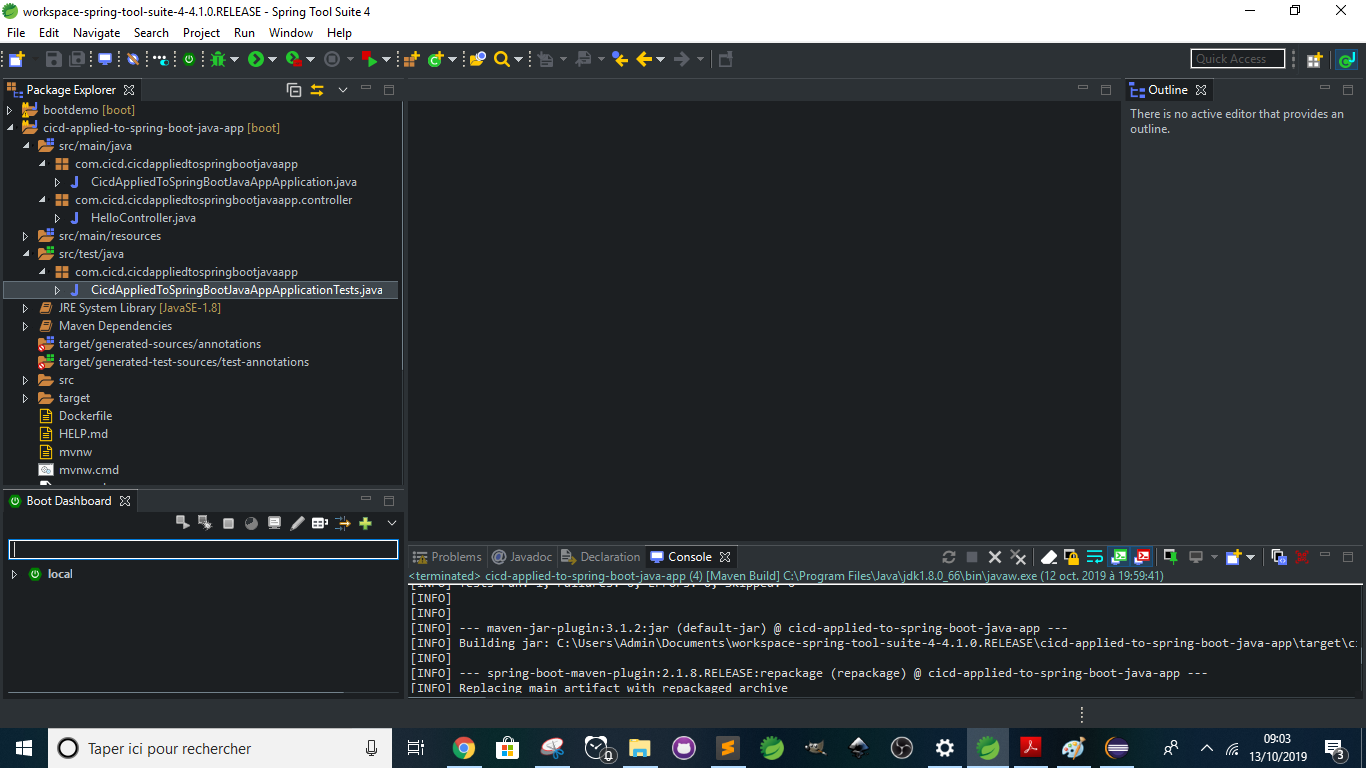Toggle Link with Editor in Package Explorer

(317, 90)
